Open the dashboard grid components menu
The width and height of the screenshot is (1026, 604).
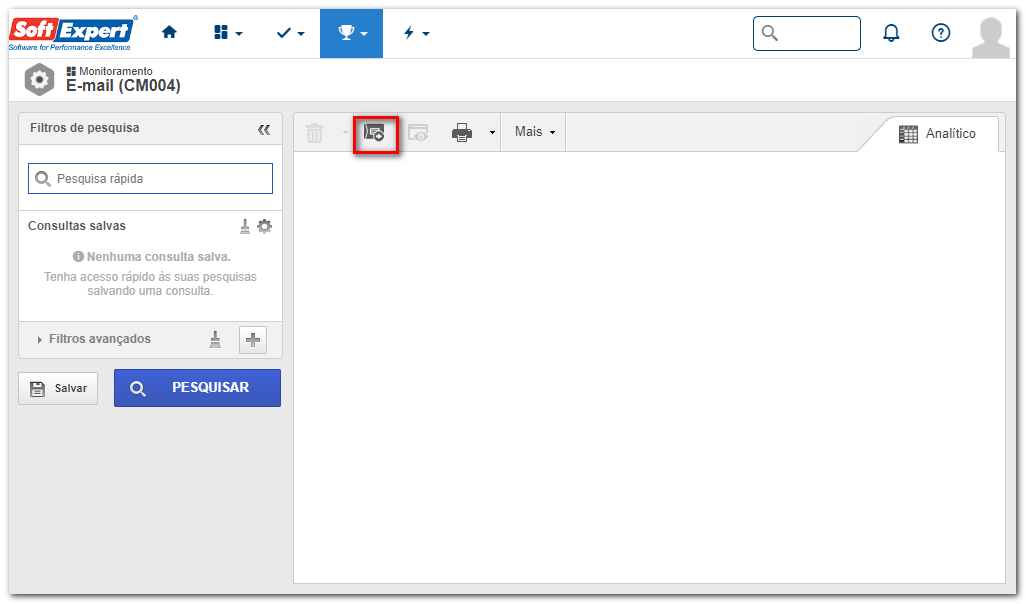click(x=228, y=33)
